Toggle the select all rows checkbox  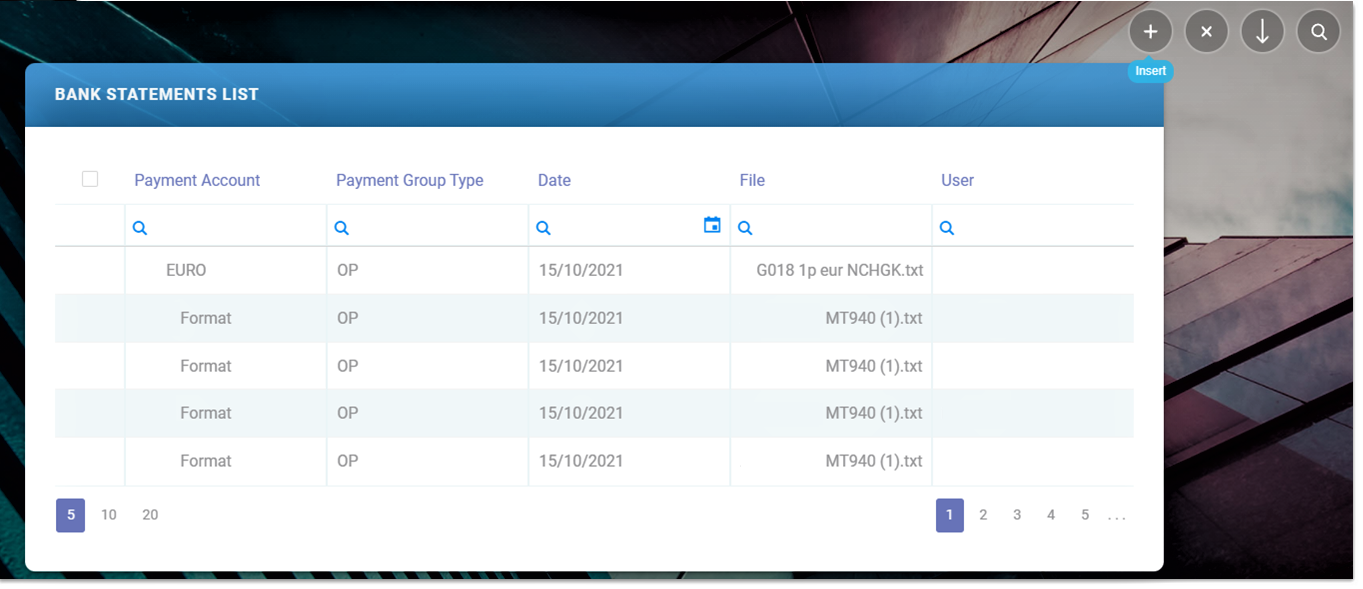90,179
